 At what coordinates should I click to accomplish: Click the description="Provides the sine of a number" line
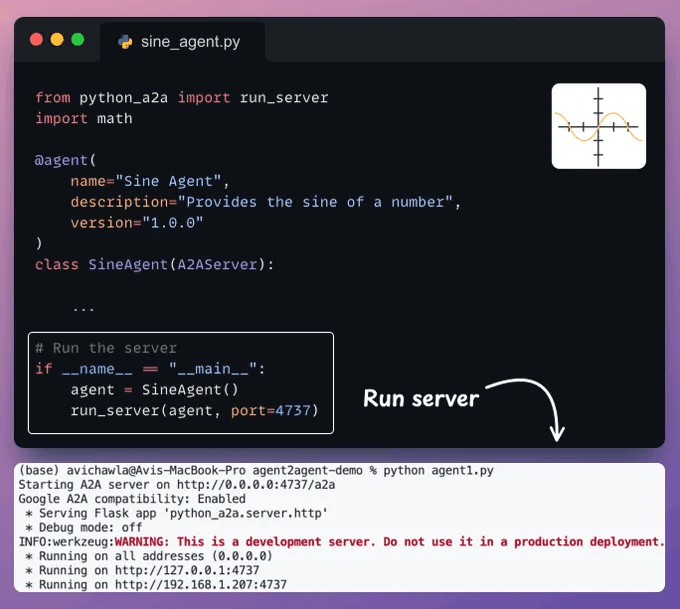click(x=265, y=202)
